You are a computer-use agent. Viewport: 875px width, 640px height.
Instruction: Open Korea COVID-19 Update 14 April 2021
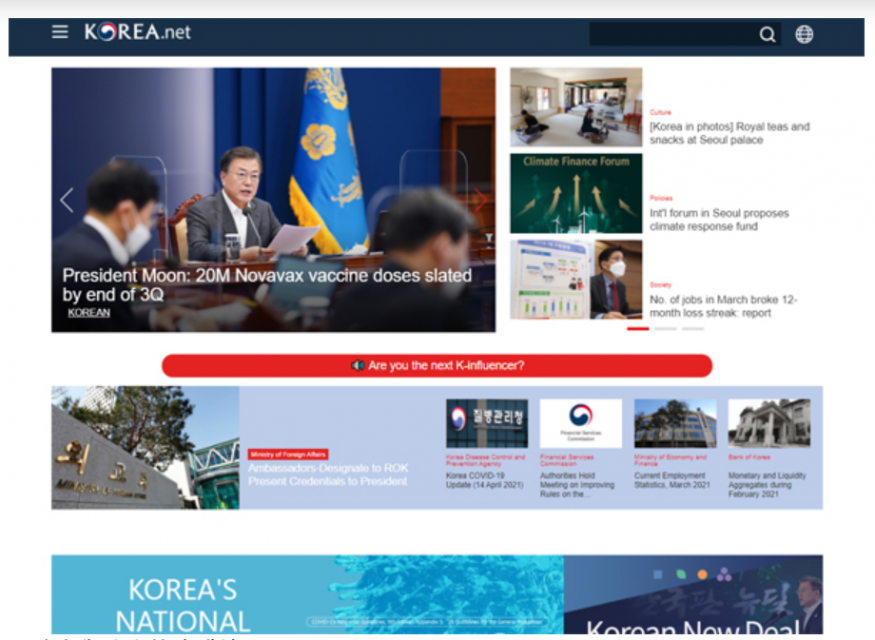484,480
